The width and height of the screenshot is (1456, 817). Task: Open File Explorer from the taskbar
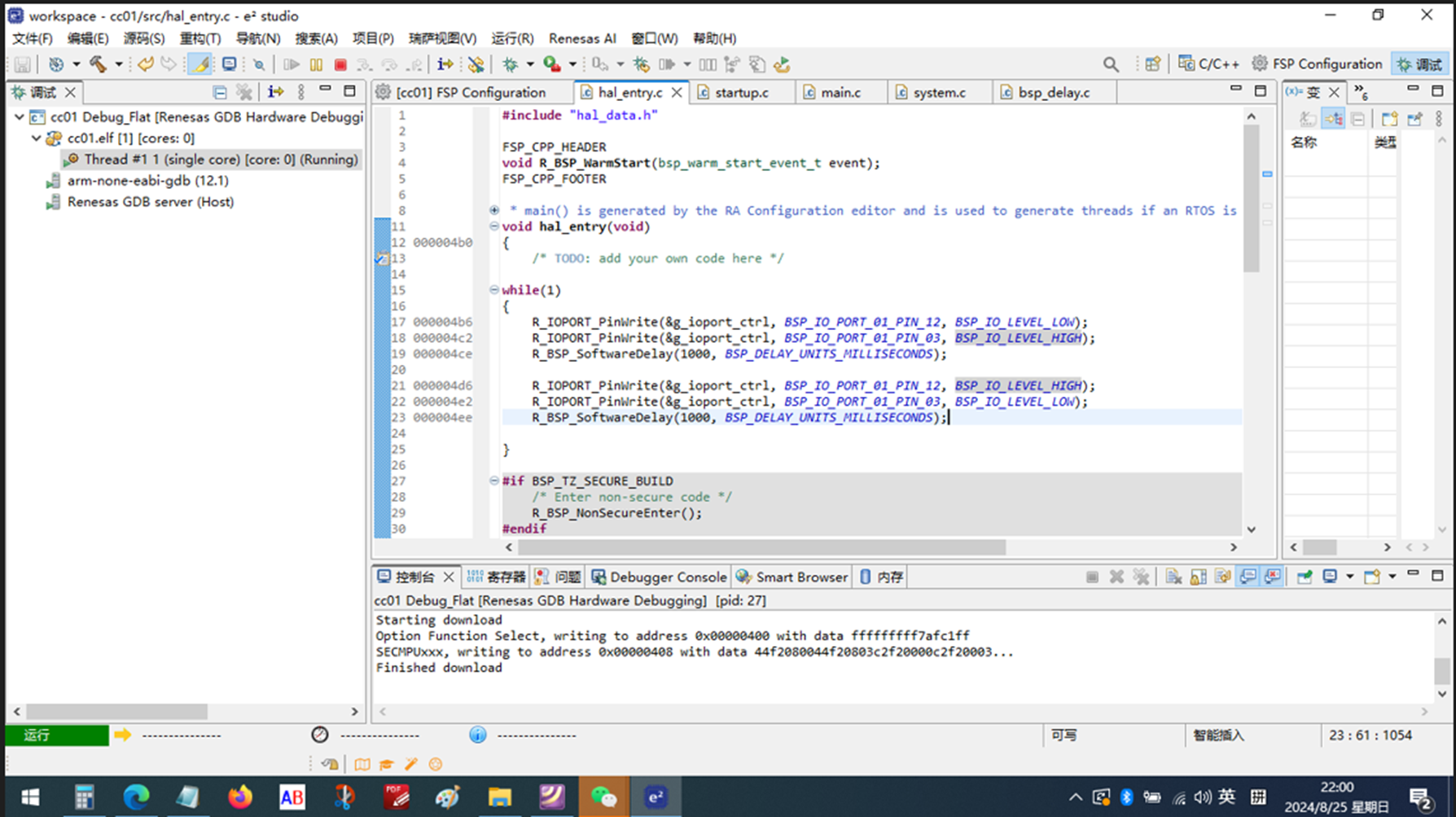click(499, 797)
